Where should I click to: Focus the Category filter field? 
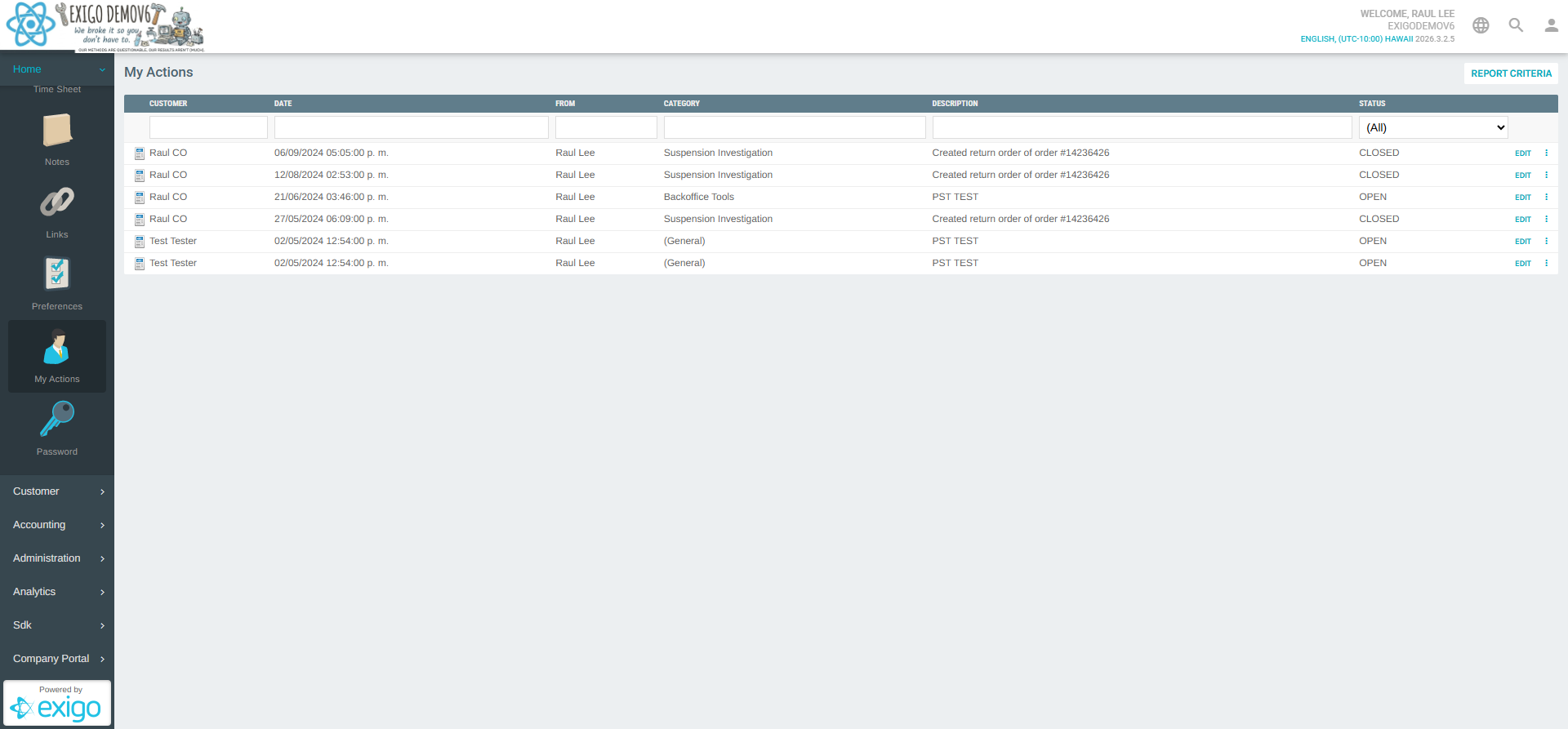tap(795, 127)
